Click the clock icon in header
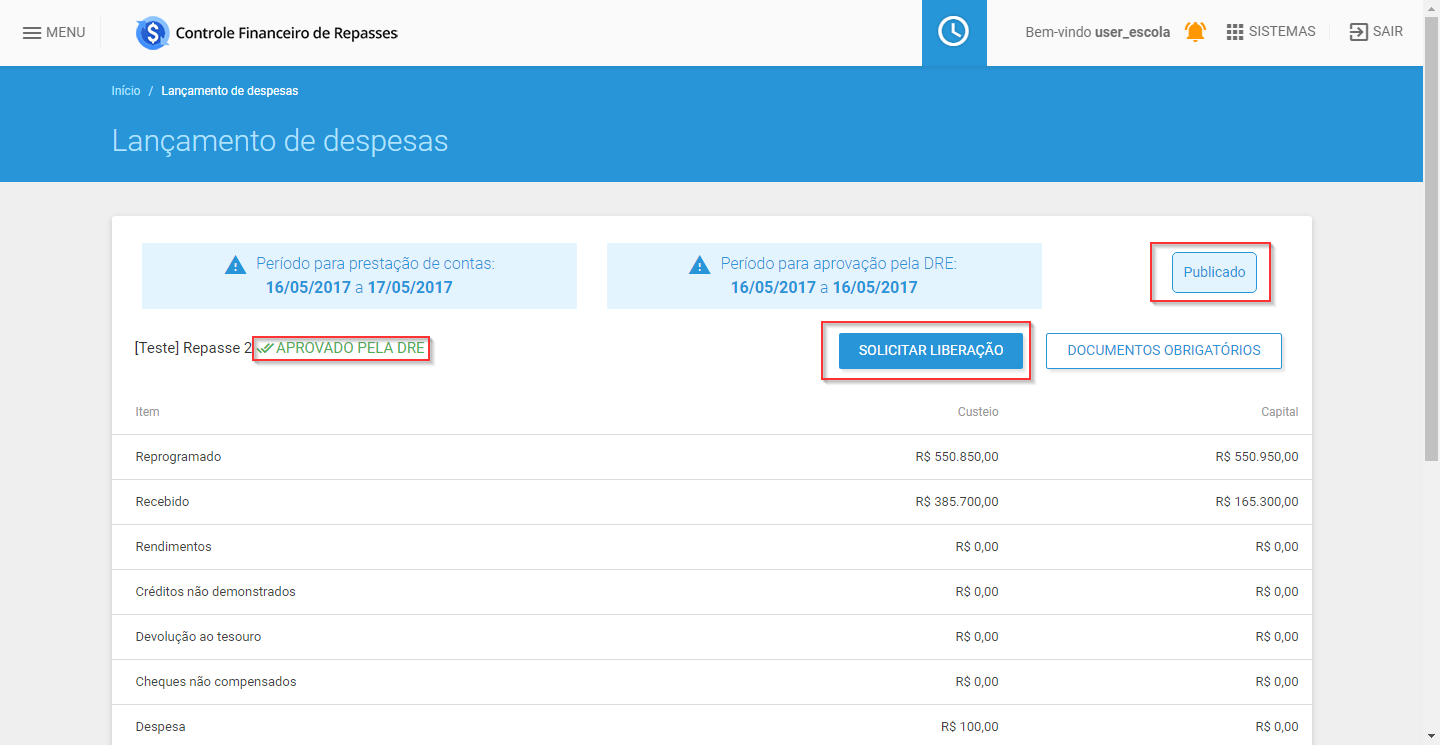The image size is (1440, 745). pos(953,32)
